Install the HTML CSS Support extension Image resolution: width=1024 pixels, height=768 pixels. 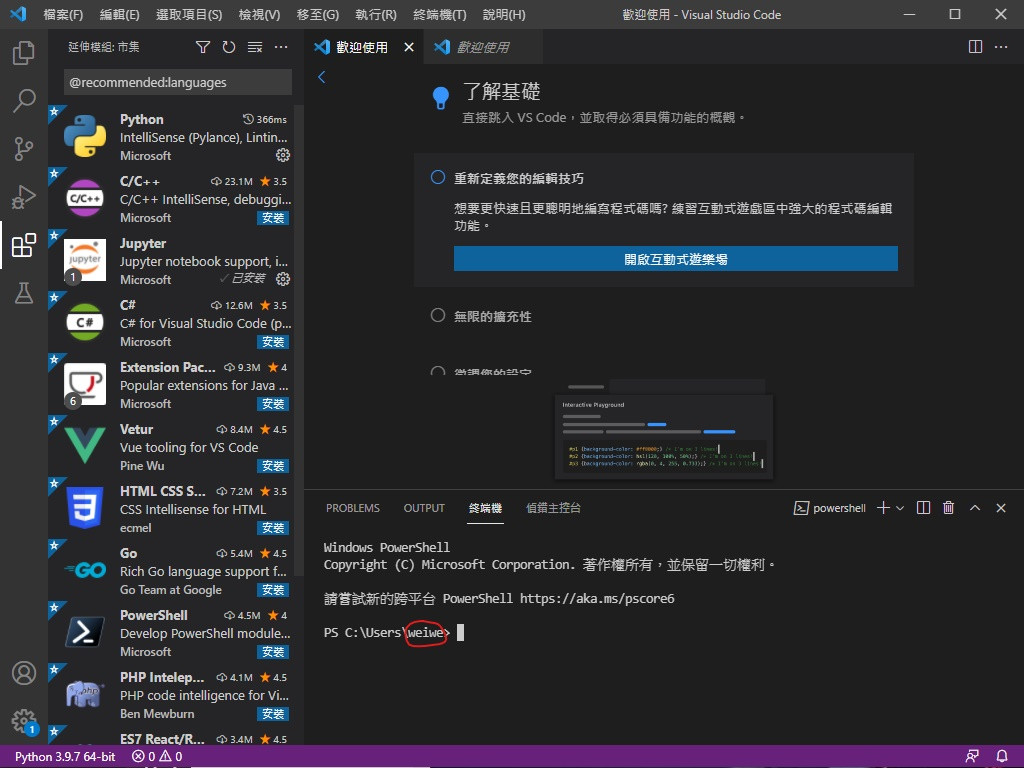point(273,528)
